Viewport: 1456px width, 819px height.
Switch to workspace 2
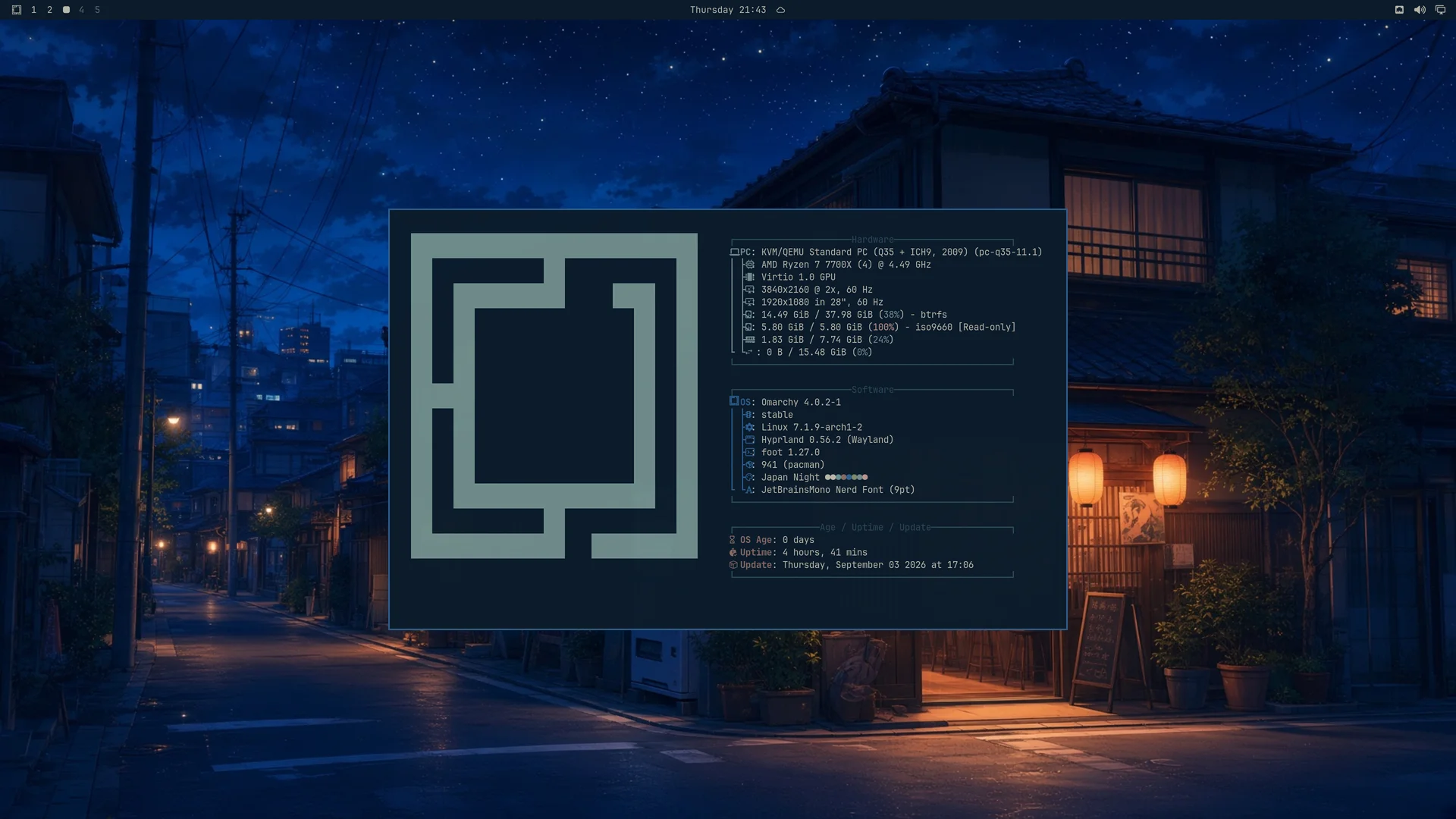pyautogui.click(x=49, y=10)
